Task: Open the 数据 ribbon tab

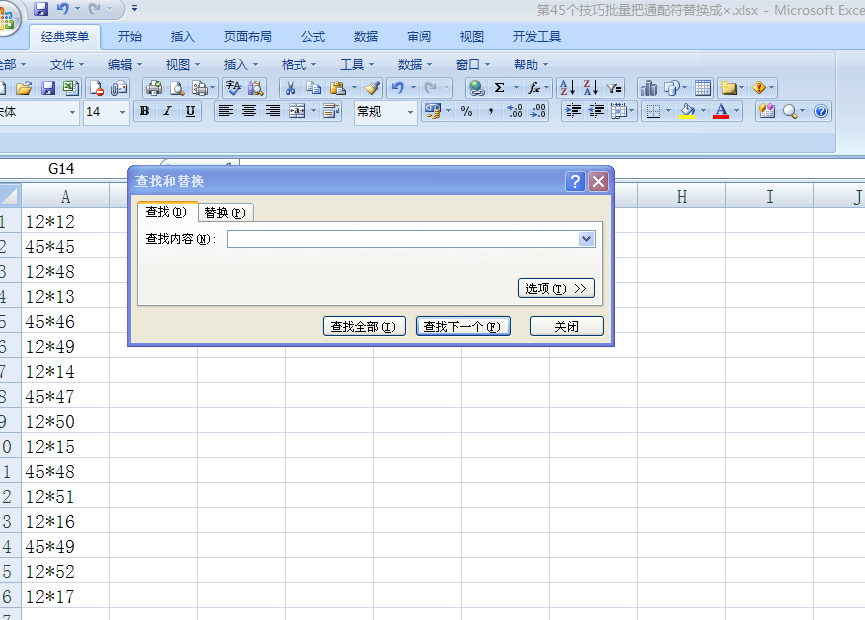Action: [x=366, y=36]
